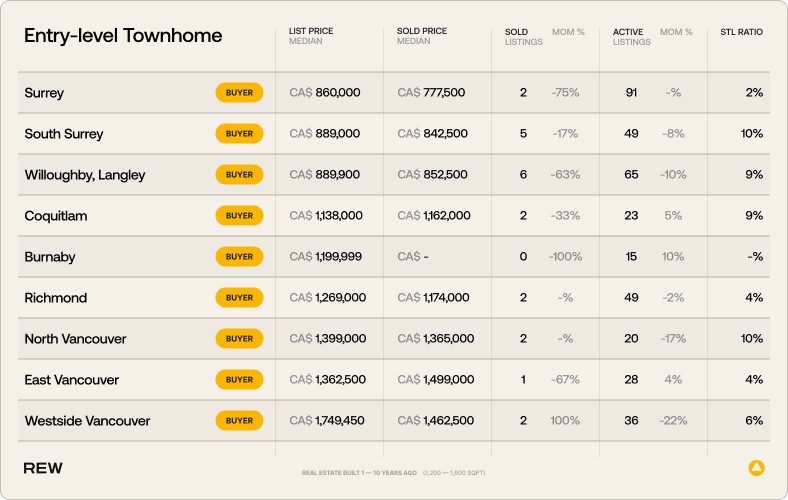Click the Entry-level Townhome title
The width and height of the screenshot is (788, 500).
(x=123, y=36)
